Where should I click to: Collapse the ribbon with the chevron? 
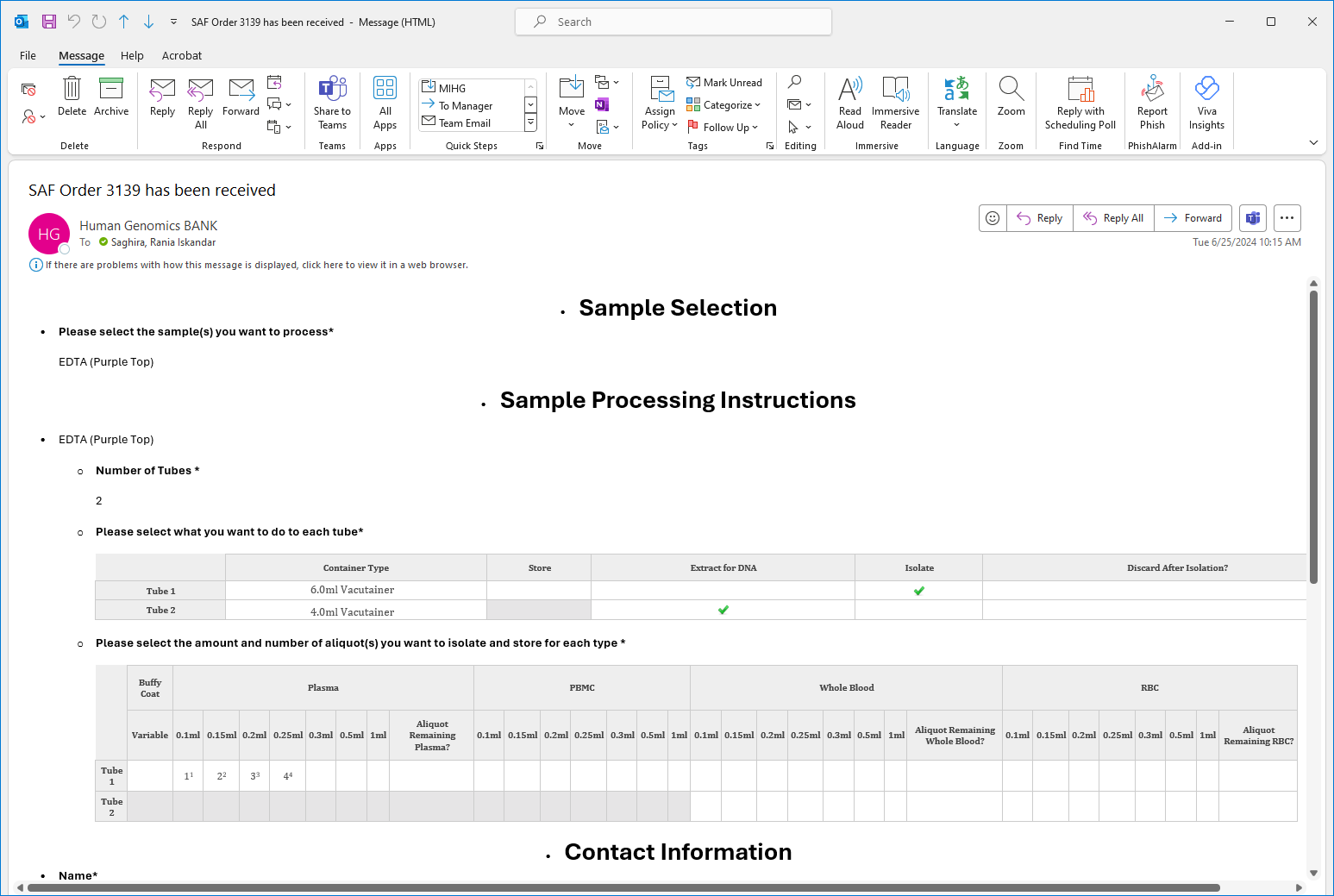pos(1313,143)
